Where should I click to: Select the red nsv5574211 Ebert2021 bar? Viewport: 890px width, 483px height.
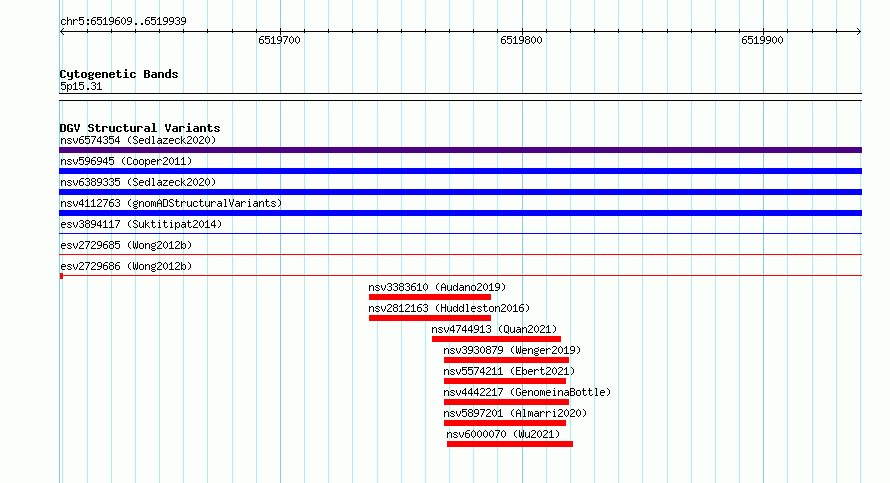click(505, 381)
